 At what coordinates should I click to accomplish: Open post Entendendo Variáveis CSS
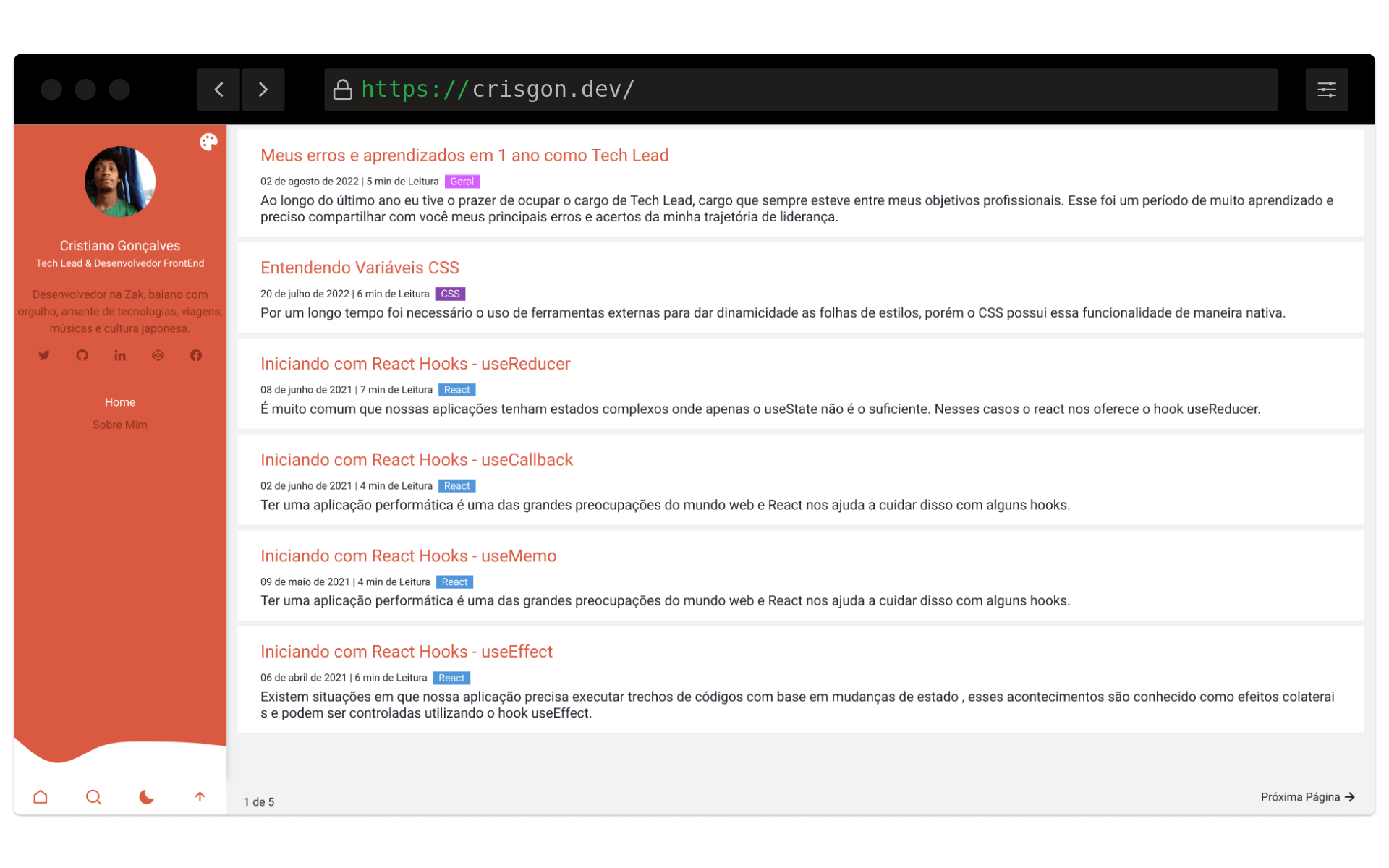pyautogui.click(x=360, y=268)
